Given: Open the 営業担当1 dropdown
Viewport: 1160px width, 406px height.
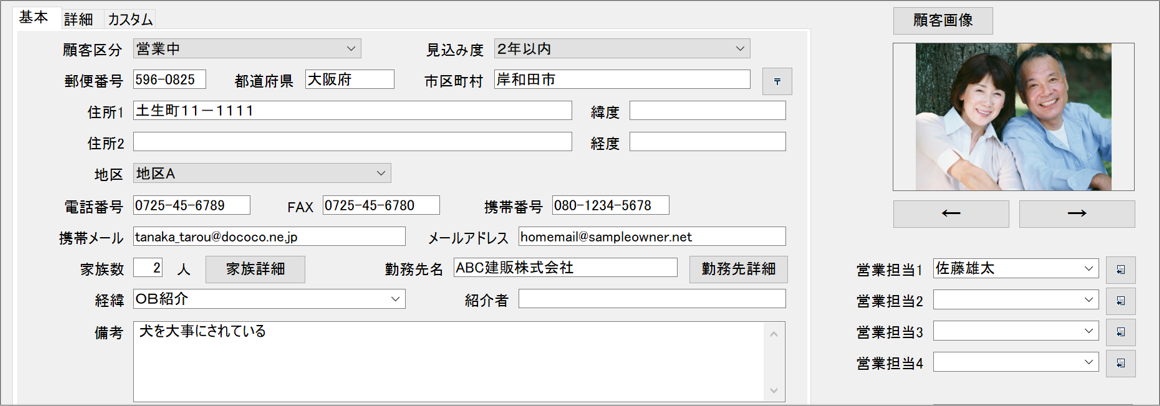Looking at the screenshot, I should [1089, 269].
